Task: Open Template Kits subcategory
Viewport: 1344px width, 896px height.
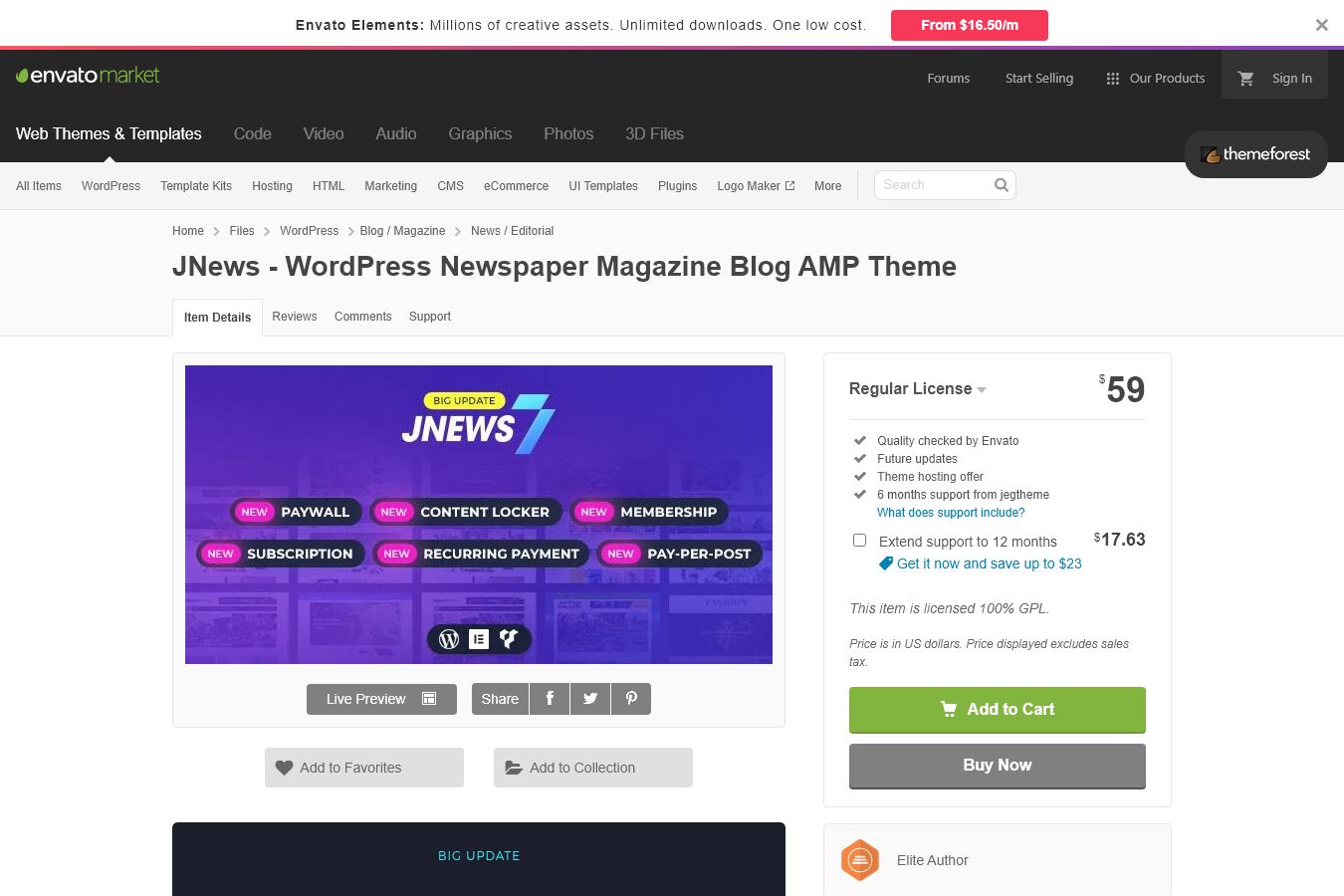Action: coord(196,186)
